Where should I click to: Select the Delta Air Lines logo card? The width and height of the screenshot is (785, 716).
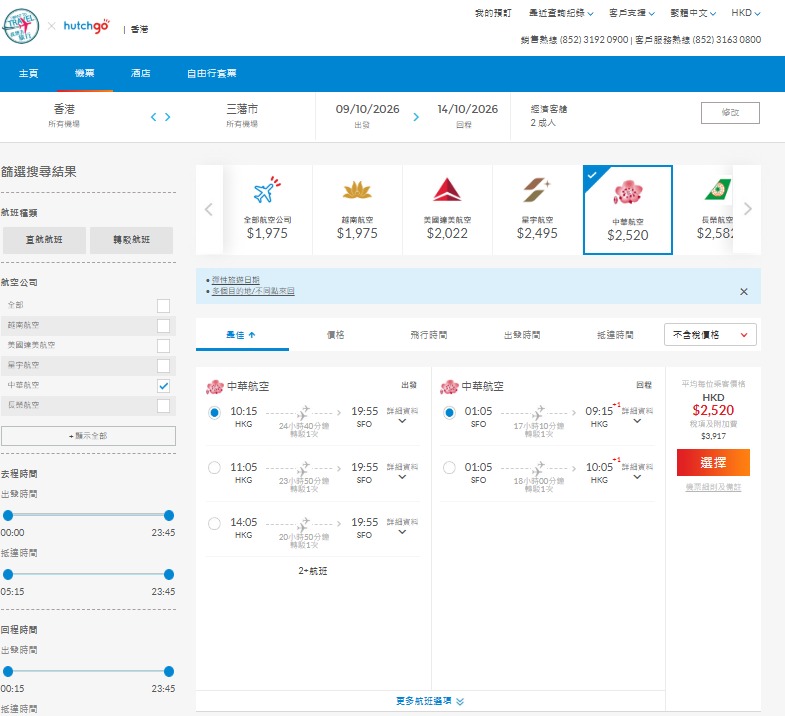pyautogui.click(x=447, y=210)
